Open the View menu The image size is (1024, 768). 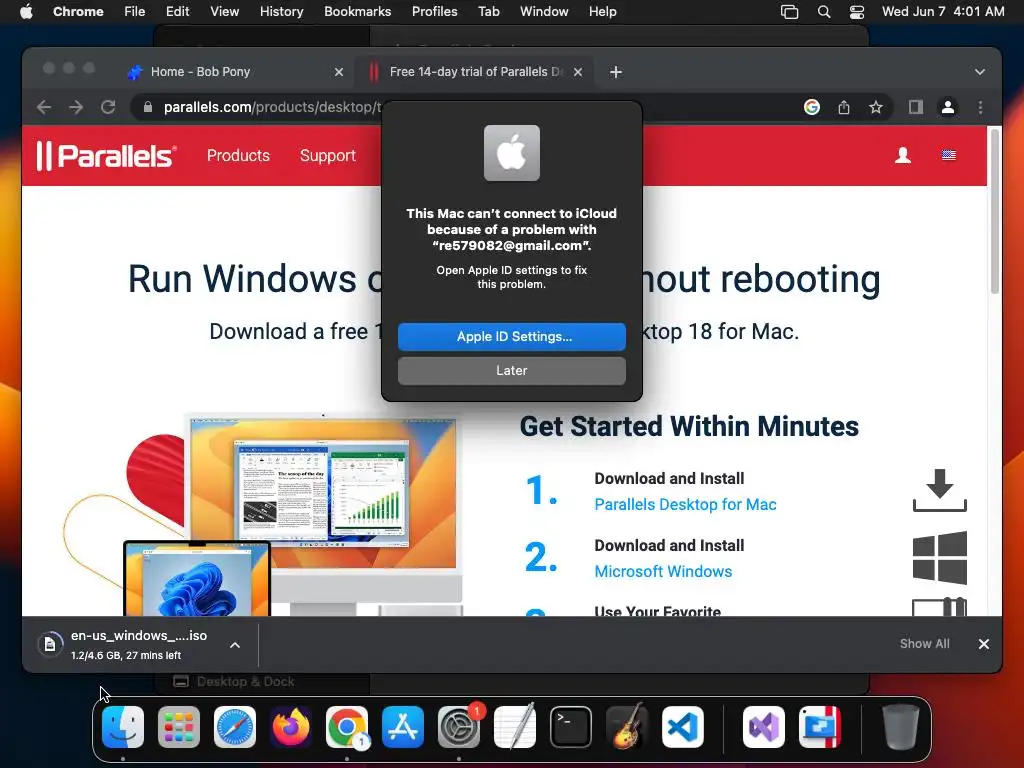tap(225, 12)
